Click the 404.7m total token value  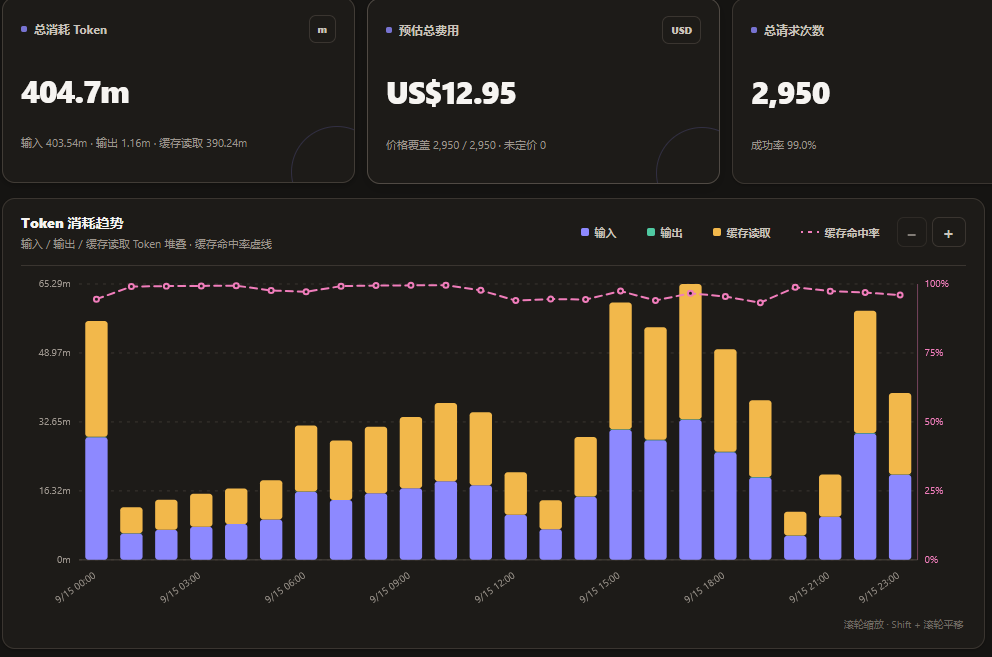coord(75,93)
